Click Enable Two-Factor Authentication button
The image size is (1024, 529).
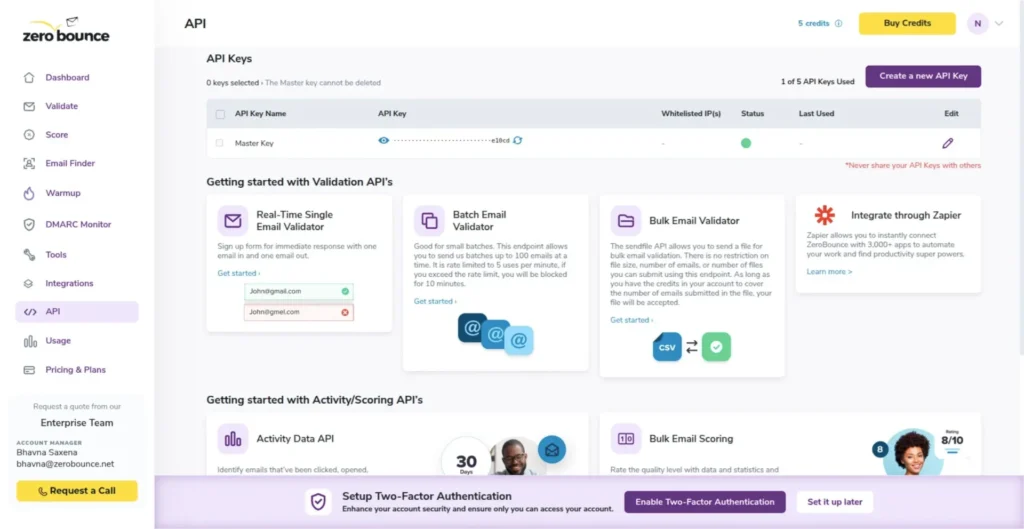(x=705, y=502)
